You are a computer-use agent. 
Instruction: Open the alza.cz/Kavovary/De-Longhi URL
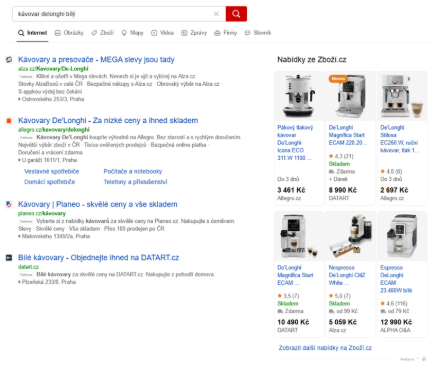coord(53,69)
